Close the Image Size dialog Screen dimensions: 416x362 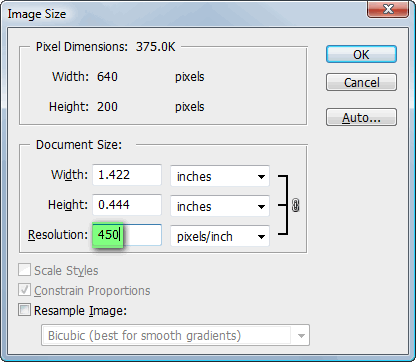(388, 9)
